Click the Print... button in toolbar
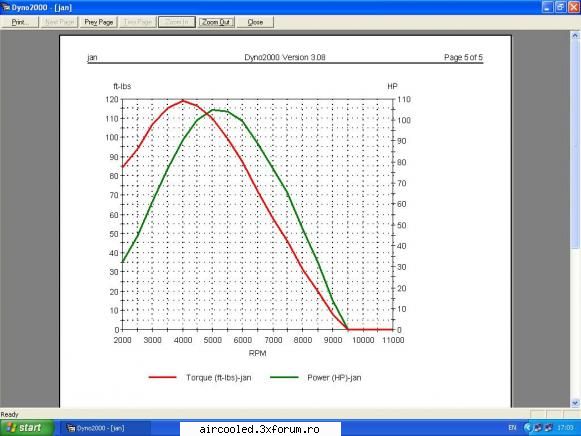The height and width of the screenshot is (436, 581). point(19,22)
